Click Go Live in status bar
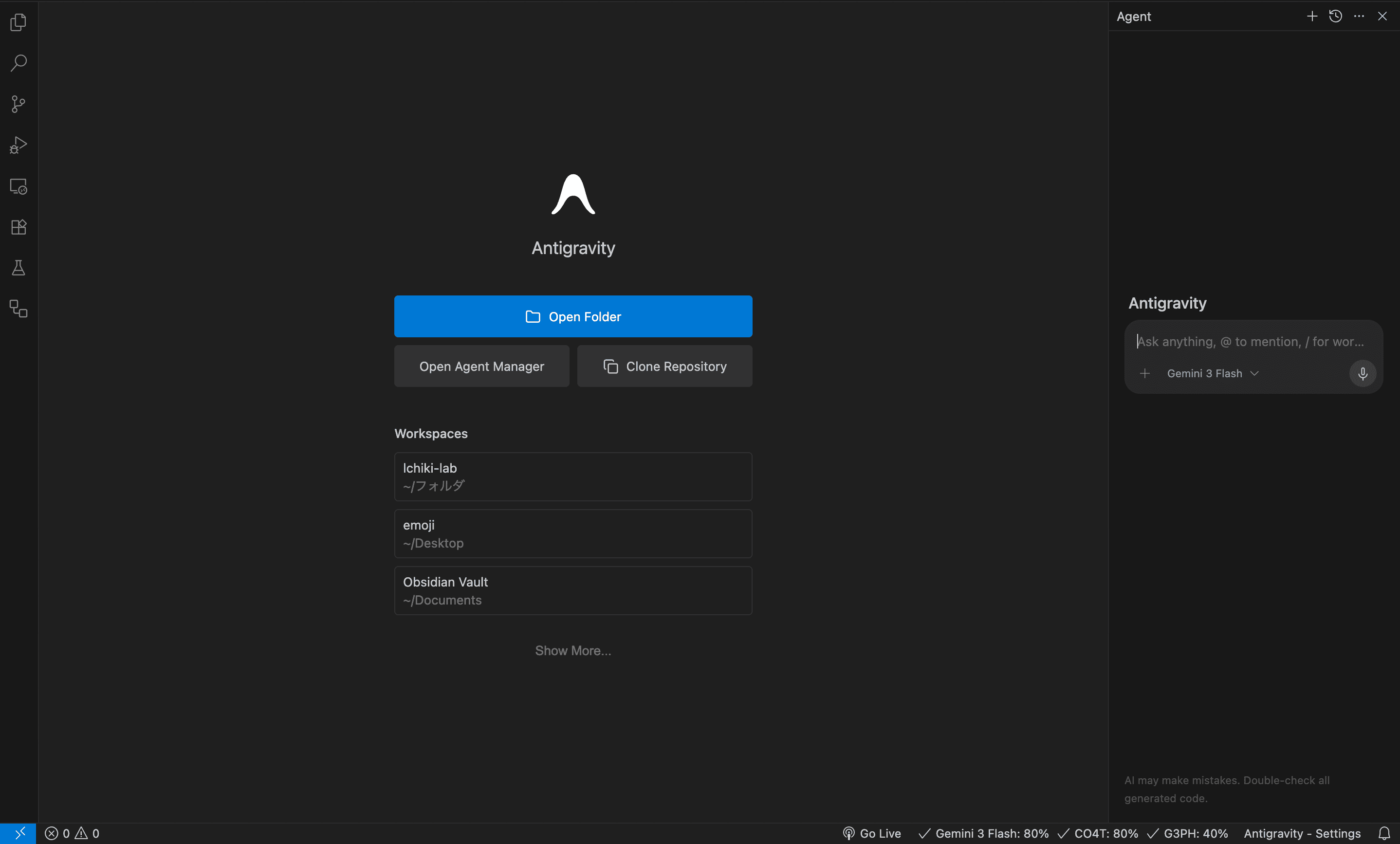1400x844 pixels. 872,834
